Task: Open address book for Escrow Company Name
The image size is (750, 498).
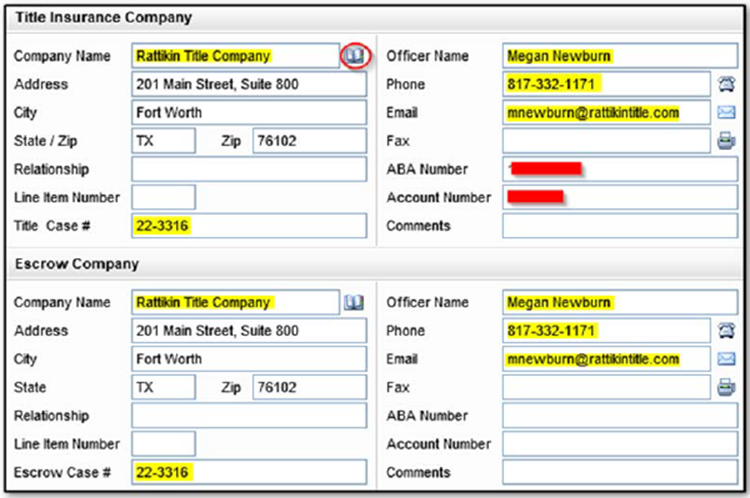Action: [x=354, y=302]
